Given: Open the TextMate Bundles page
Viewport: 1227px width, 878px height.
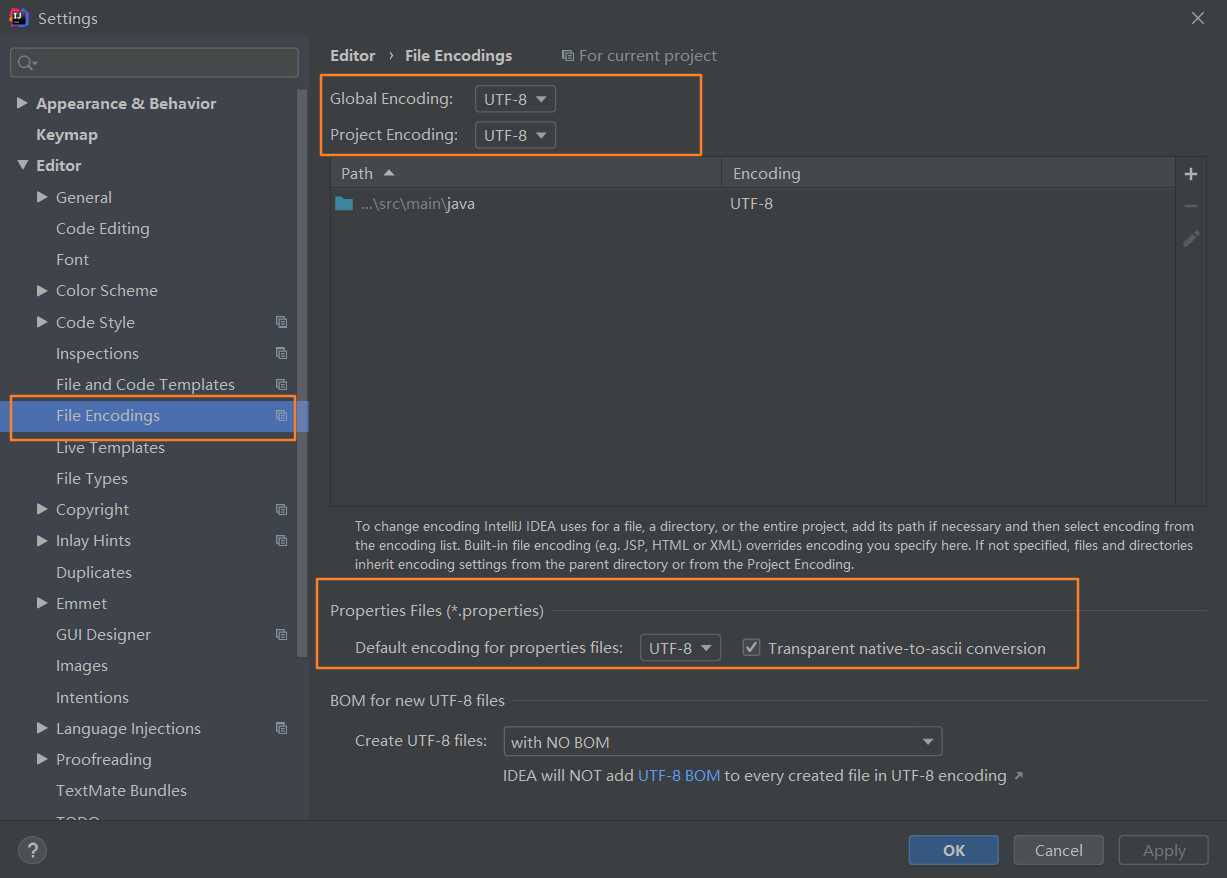Looking at the screenshot, I should (121, 790).
